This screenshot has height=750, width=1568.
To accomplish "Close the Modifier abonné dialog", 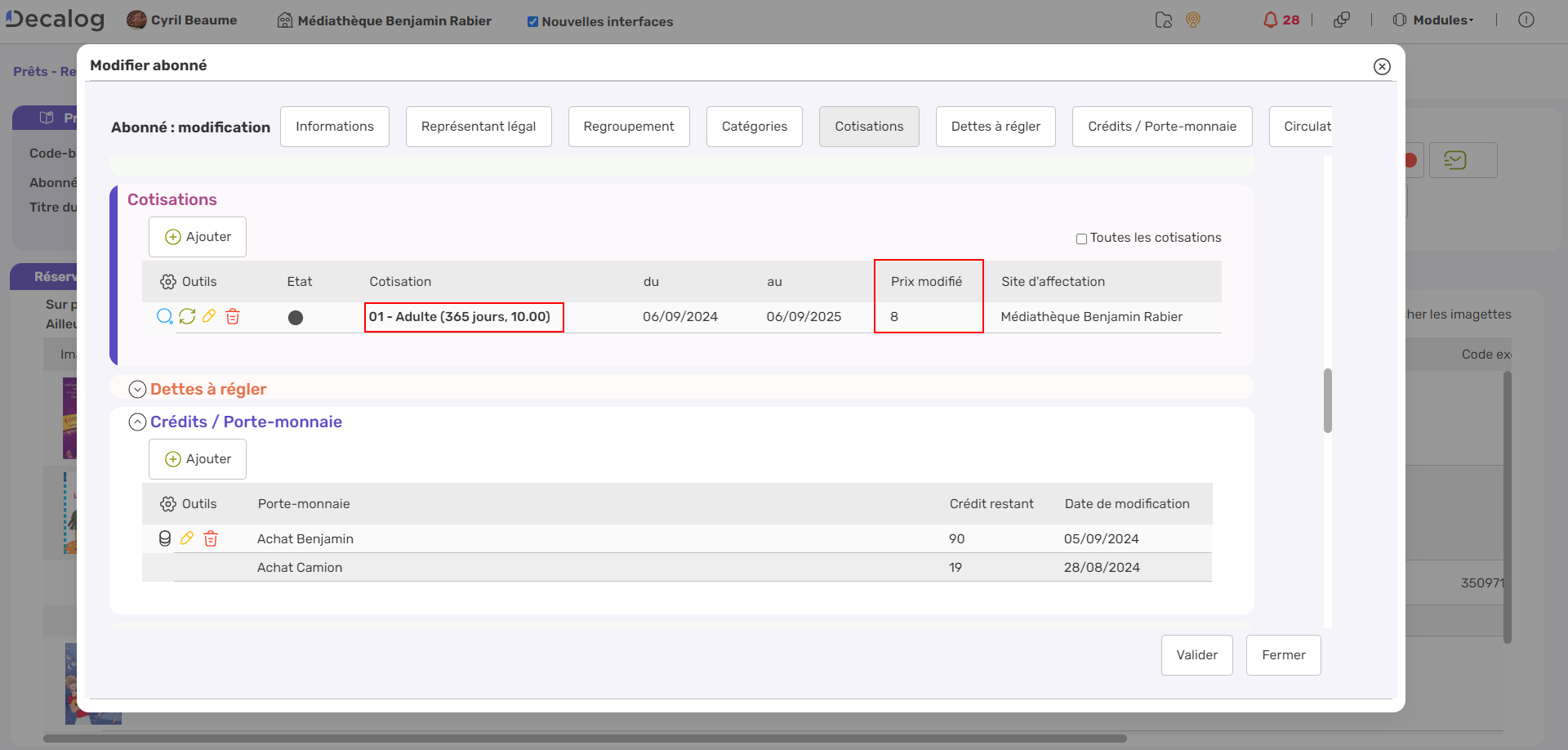I will tap(1382, 66).
